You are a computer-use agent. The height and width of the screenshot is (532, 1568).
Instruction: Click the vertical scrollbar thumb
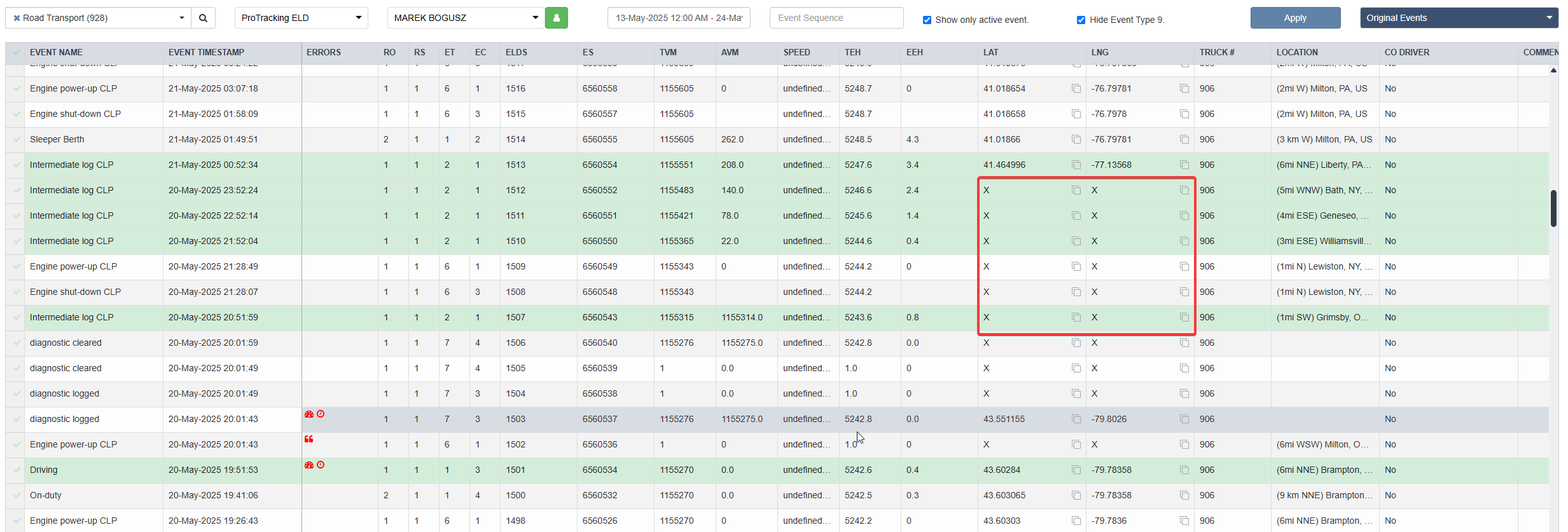click(1553, 208)
